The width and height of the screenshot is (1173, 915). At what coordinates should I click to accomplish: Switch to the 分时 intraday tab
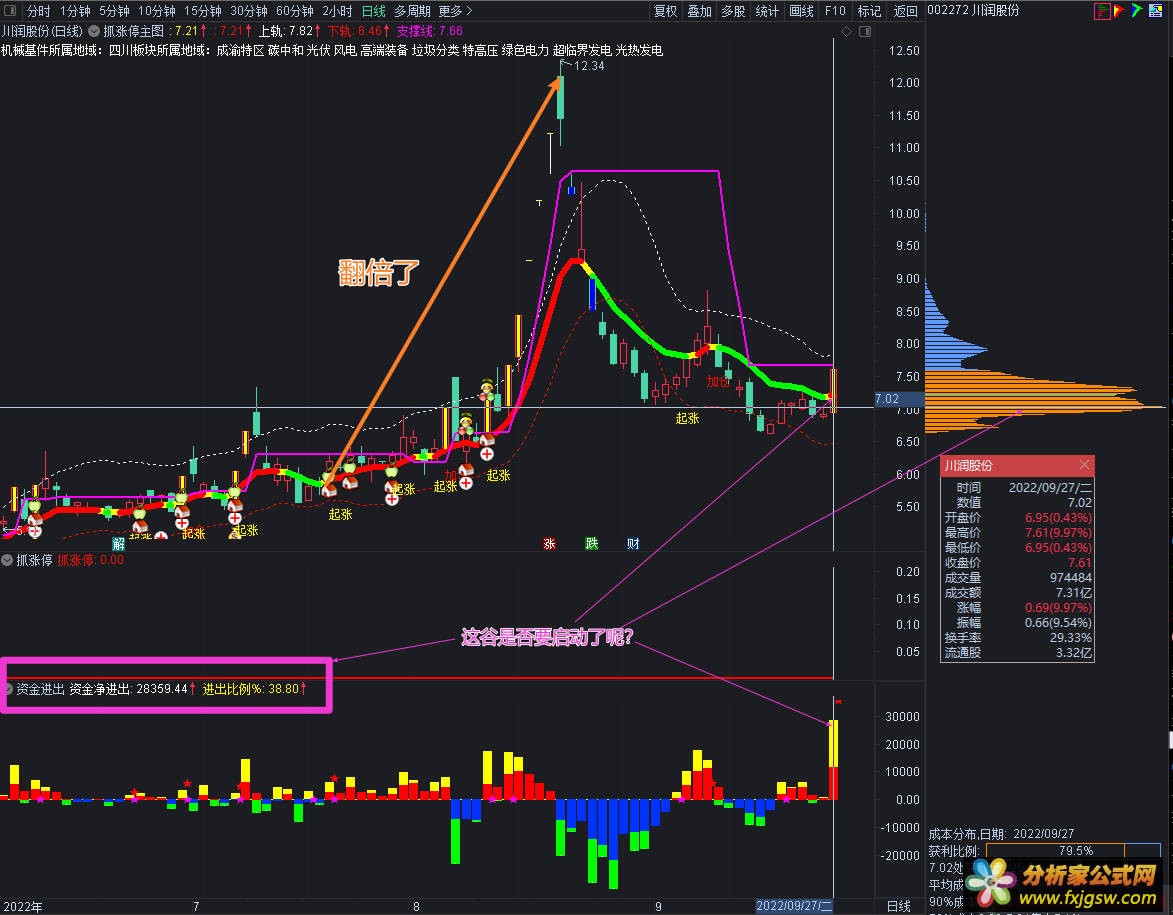[x=39, y=11]
